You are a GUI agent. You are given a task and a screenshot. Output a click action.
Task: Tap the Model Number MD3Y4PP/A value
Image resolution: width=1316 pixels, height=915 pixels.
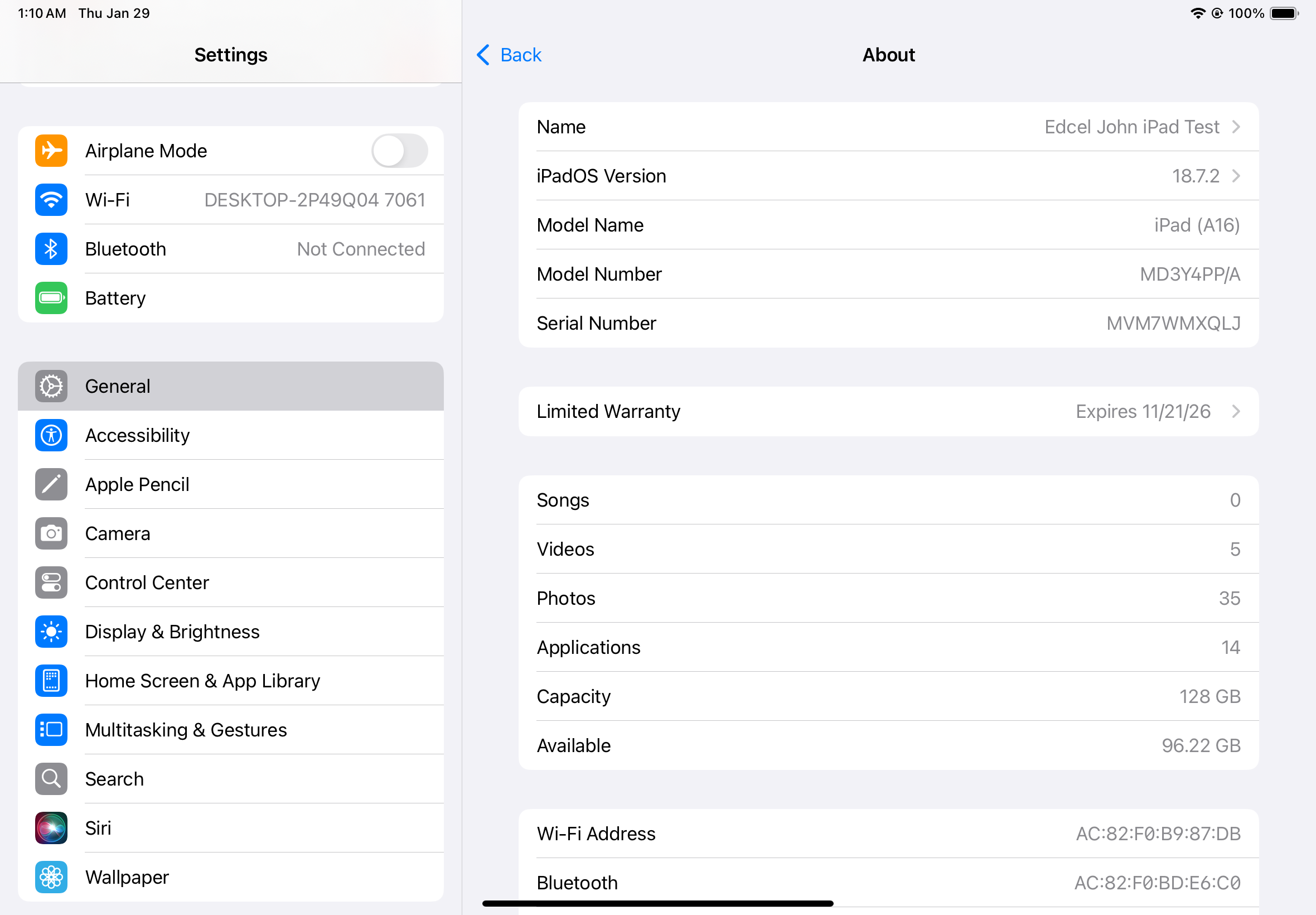coord(1190,274)
